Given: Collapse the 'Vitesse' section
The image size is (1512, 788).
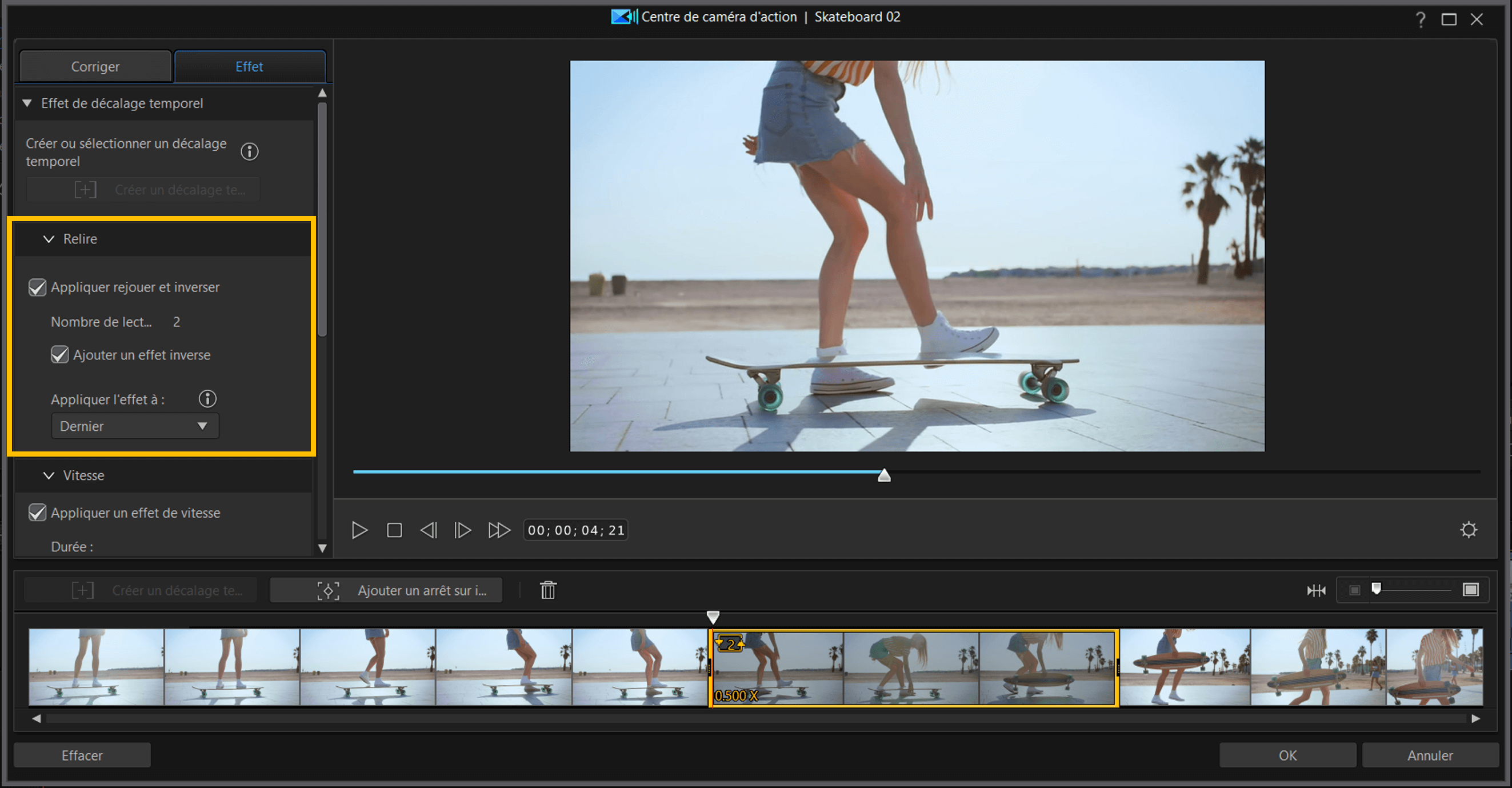Looking at the screenshot, I should click(49, 475).
